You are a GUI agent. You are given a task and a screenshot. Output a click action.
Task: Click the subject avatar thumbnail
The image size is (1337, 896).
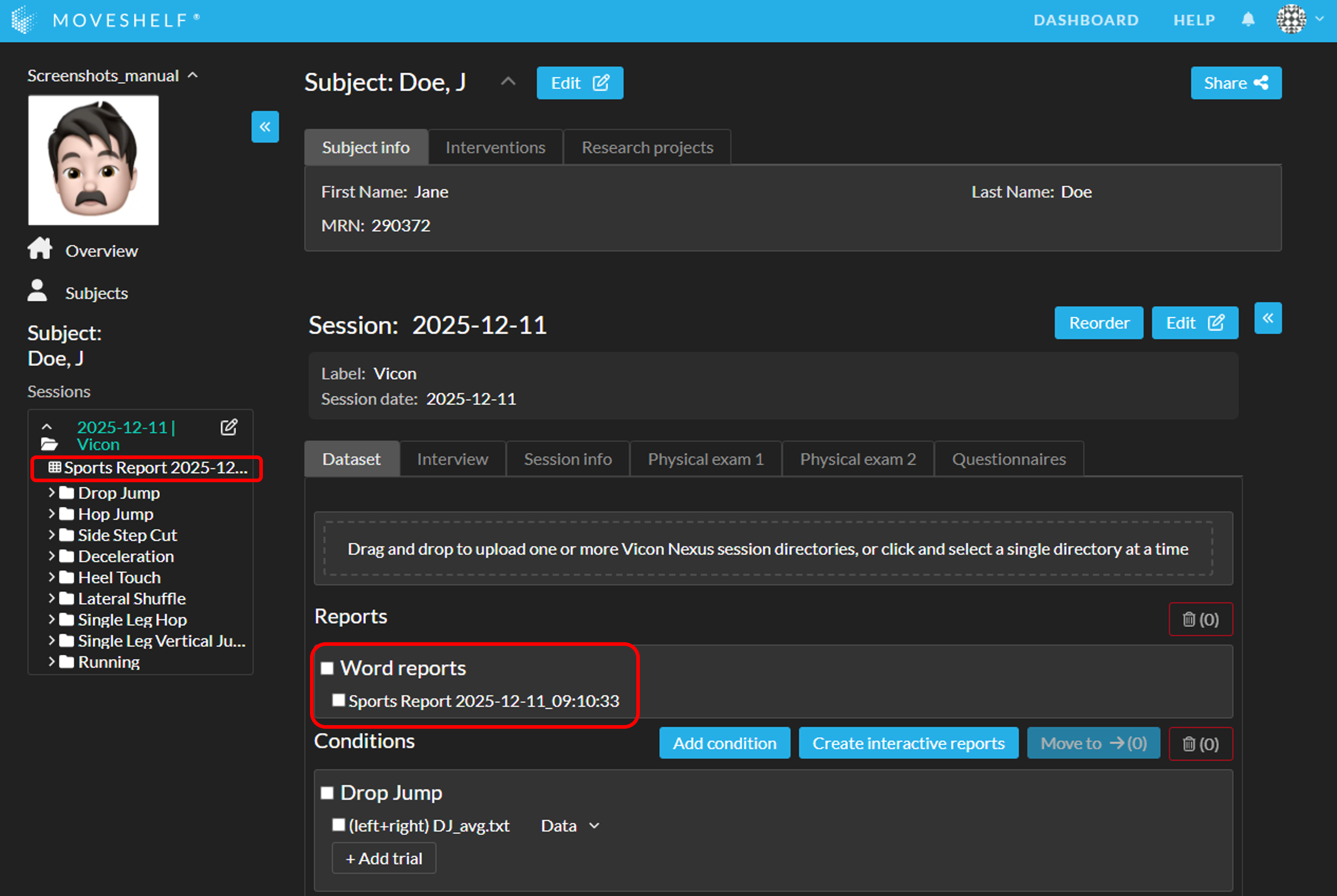93,160
